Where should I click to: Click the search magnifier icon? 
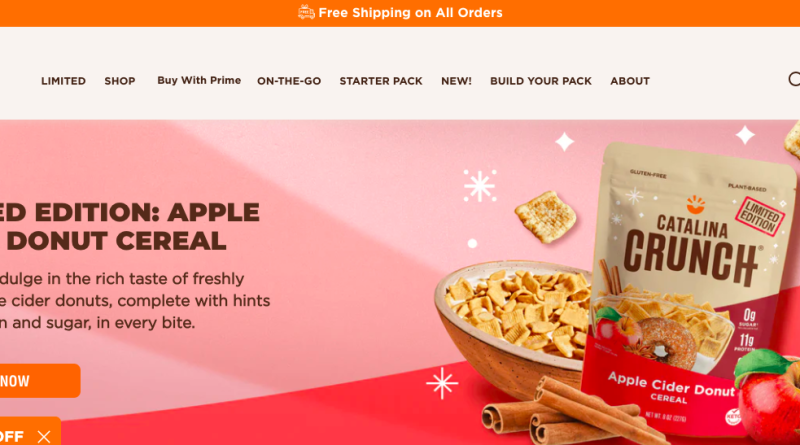pos(794,79)
